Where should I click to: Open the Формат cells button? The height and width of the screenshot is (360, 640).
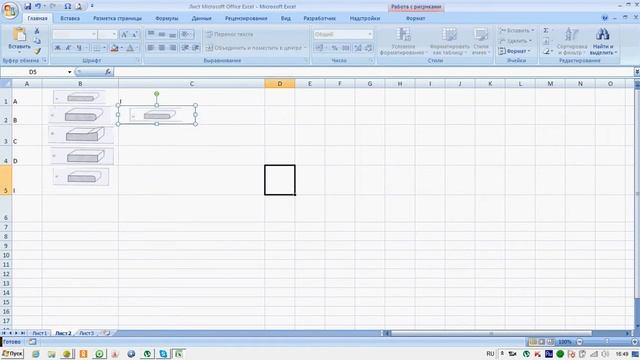coord(513,51)
